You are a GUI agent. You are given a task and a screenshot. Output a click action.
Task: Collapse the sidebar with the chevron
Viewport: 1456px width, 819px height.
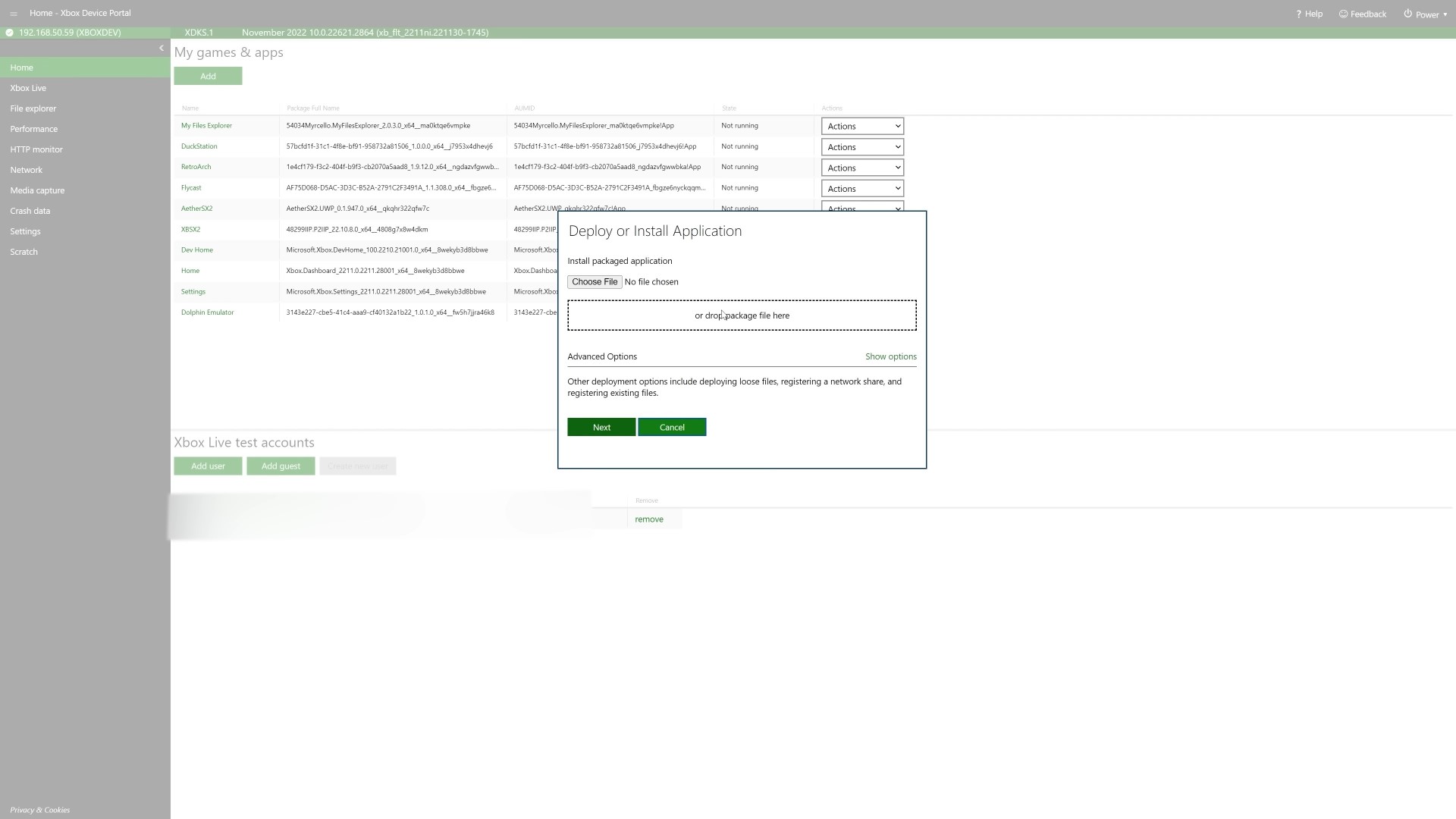(x=161, y=48)
